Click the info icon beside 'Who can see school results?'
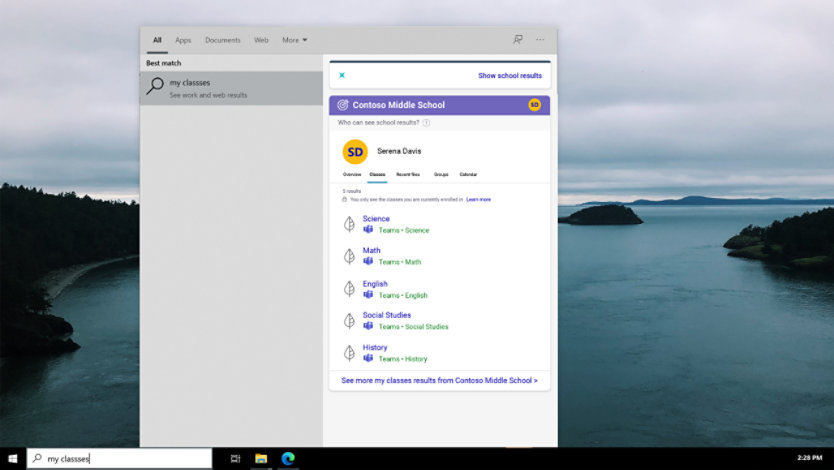The height and width of the screenshot is (470, 834). click(427, 123)
